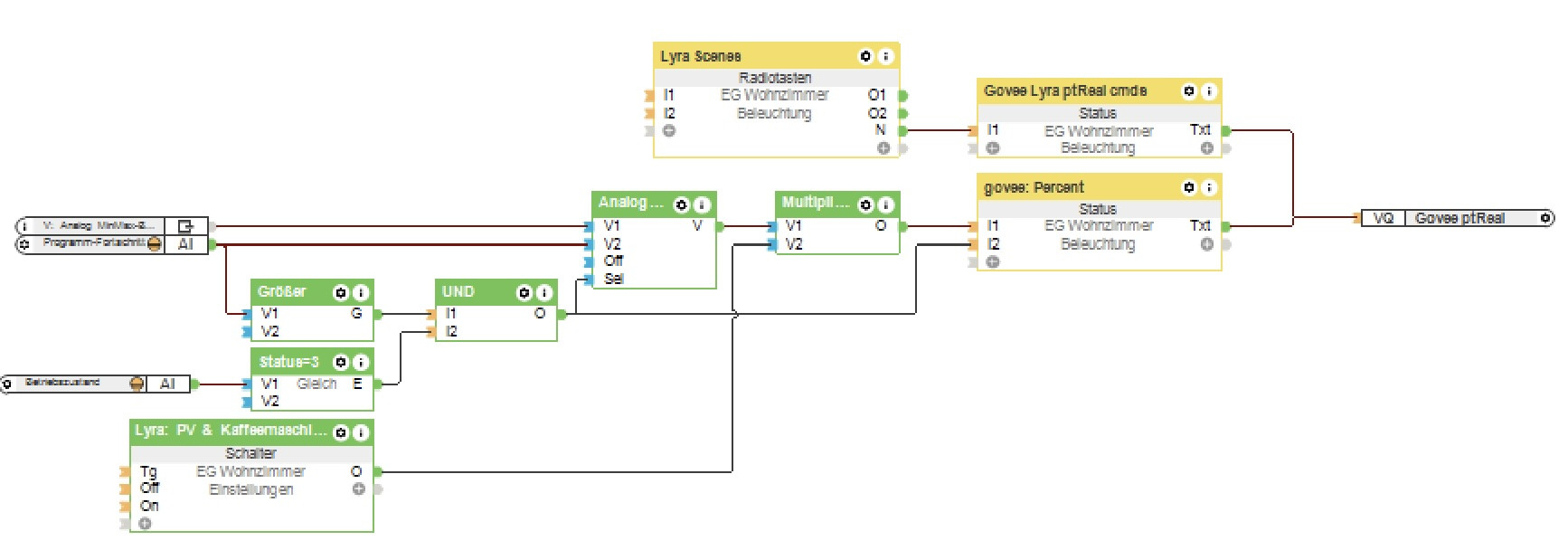Open info icon of Lyra Scenes block
The width and height of the screenshot is (1568, 550).
coord(885,56)
